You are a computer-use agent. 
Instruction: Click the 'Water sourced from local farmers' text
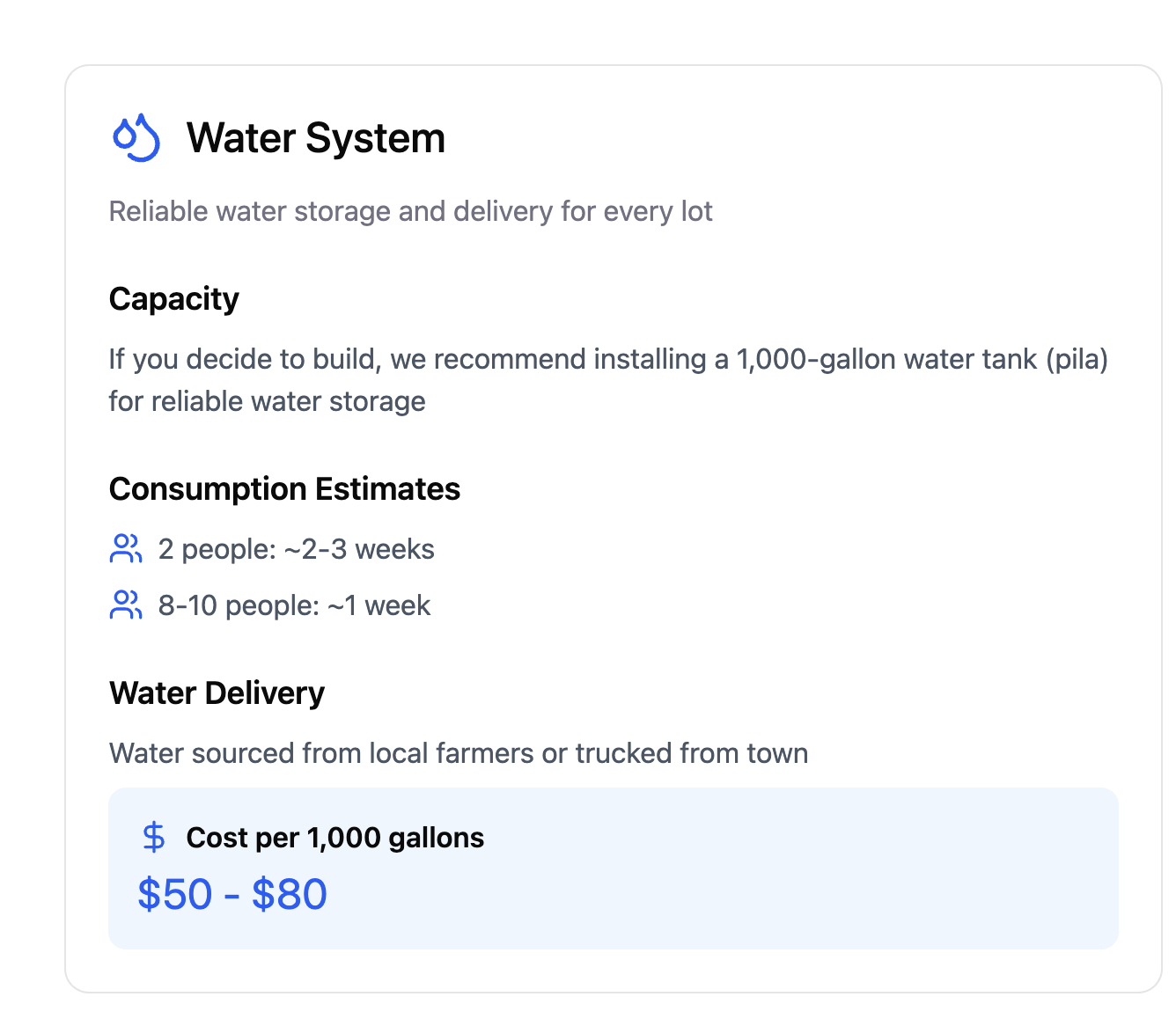point(321,754)
